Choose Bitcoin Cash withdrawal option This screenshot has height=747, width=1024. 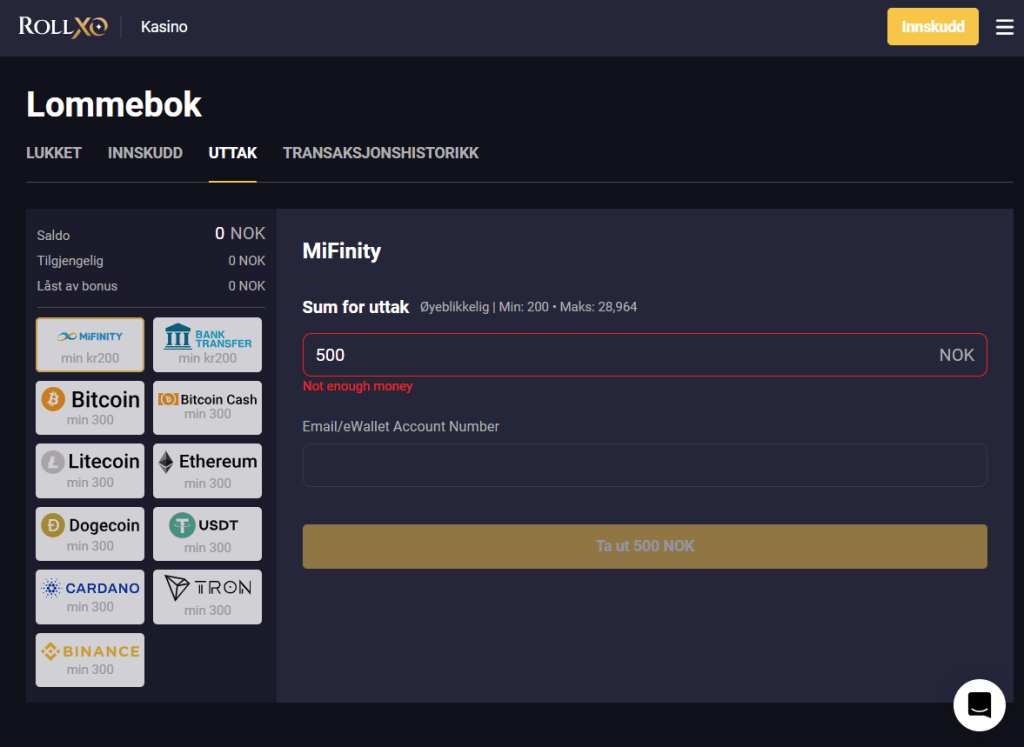click(x=207, y=407)
